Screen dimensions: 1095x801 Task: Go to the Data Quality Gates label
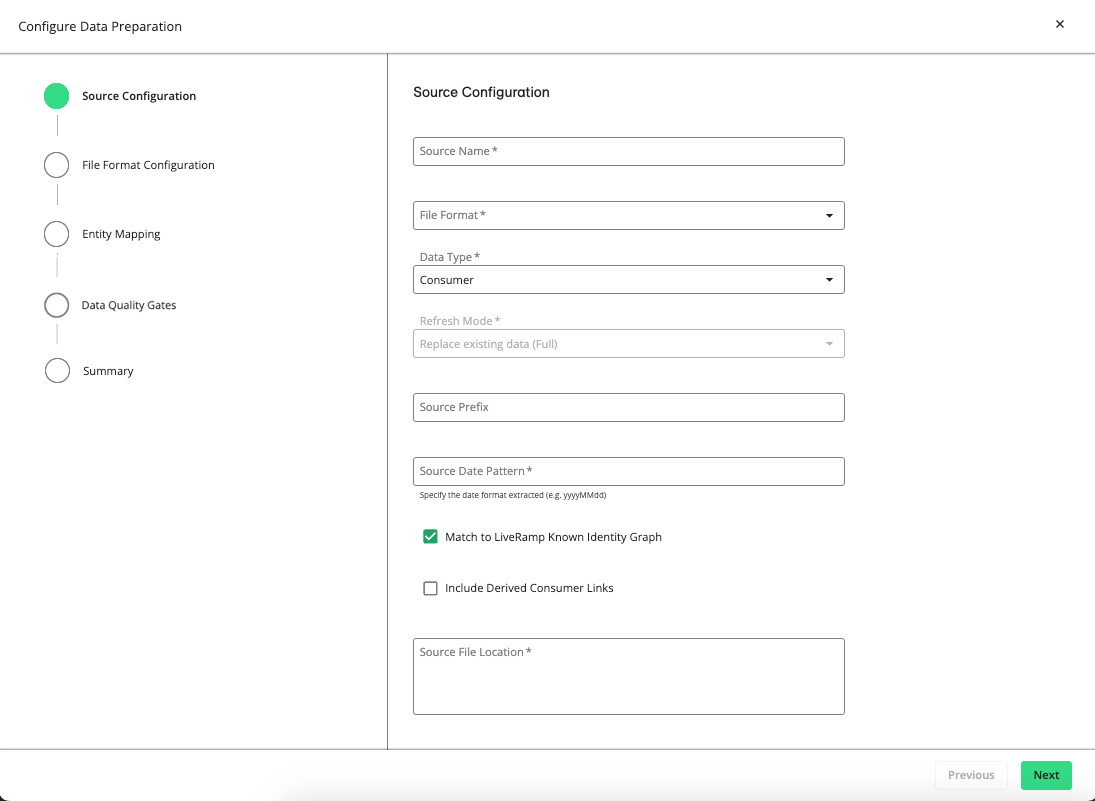click(x=128, y=305)
